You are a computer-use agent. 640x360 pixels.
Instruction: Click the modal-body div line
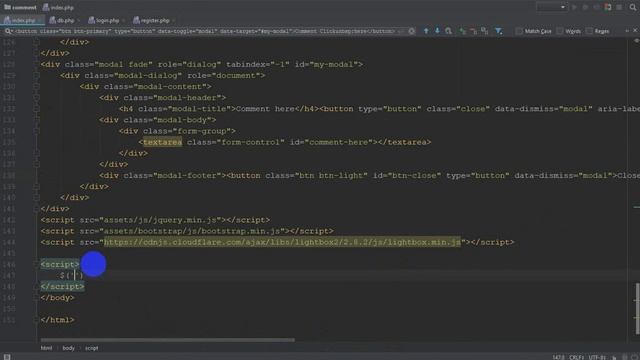(158, 120)
